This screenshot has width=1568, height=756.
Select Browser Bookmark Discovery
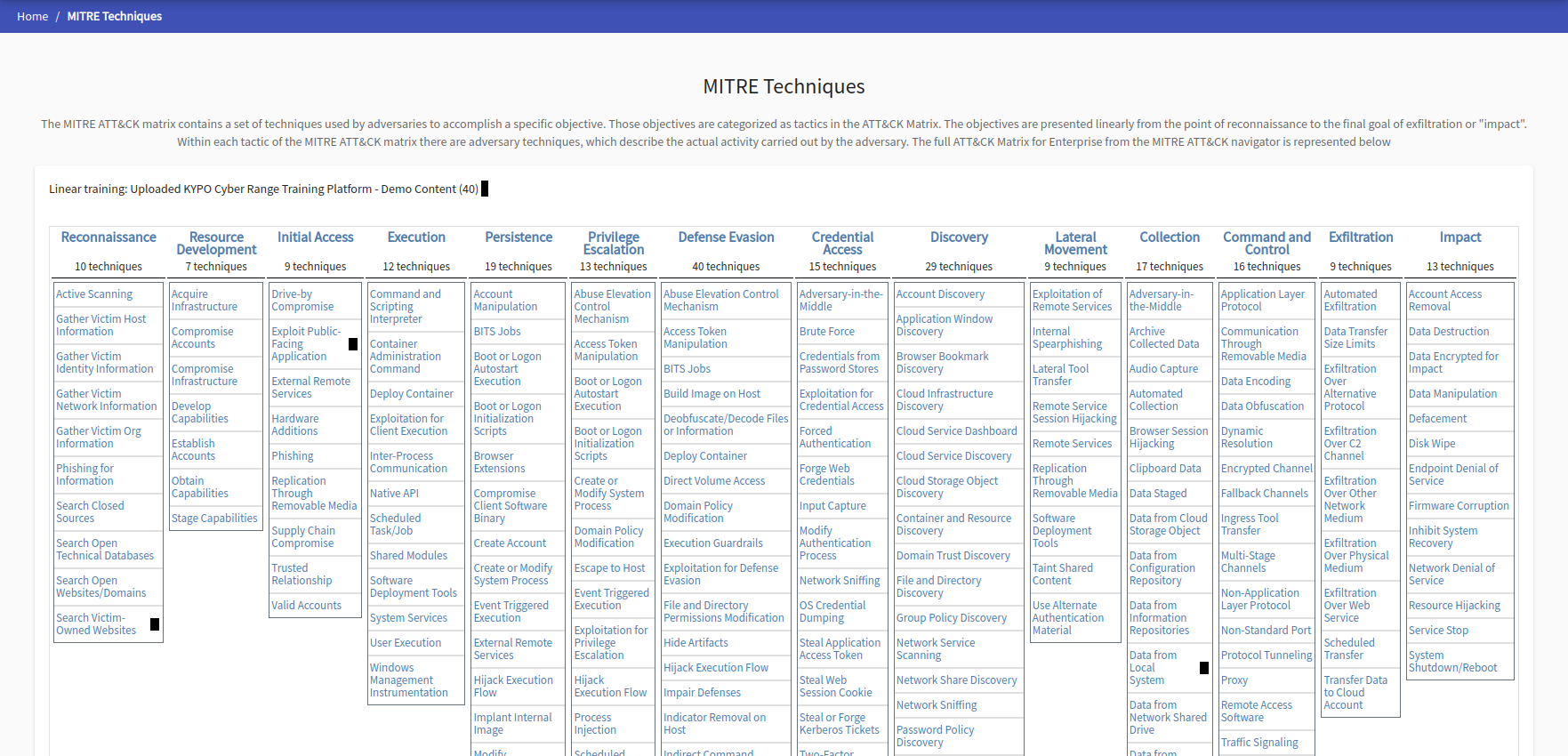click(x=943, y=363)
